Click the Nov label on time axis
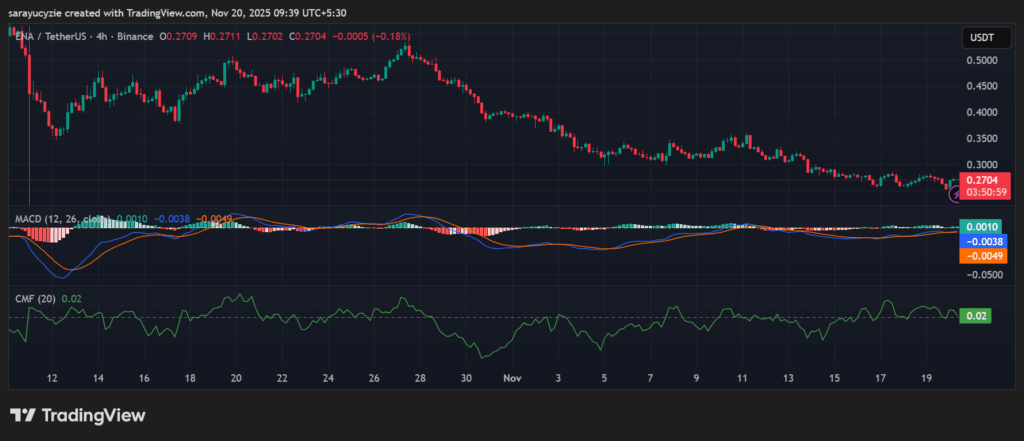 tap(511, 379)
